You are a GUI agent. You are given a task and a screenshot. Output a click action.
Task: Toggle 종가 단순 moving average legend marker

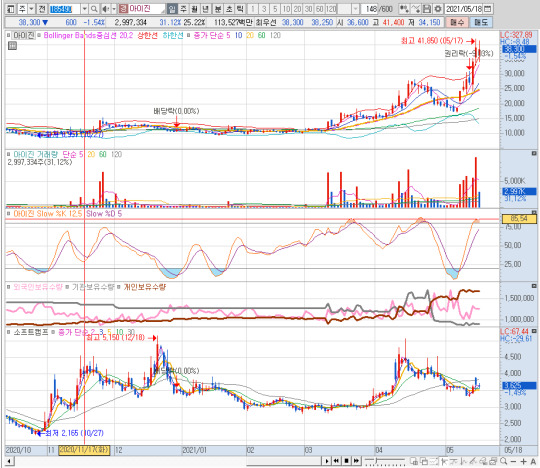tap(188, 35)
